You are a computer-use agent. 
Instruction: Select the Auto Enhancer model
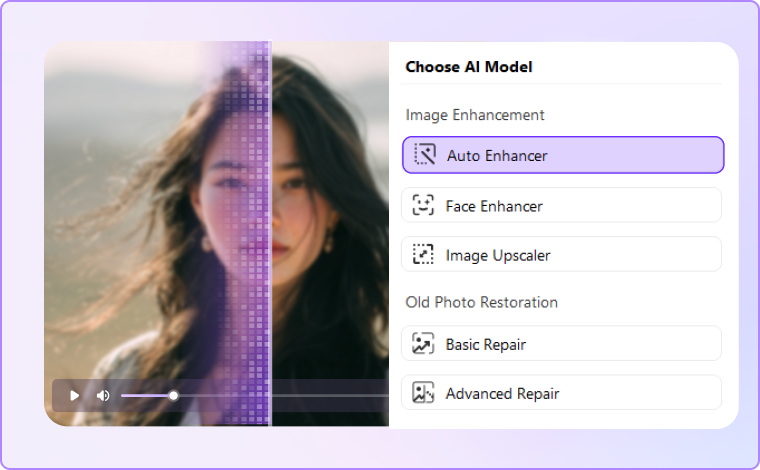(x=563, y=155)
